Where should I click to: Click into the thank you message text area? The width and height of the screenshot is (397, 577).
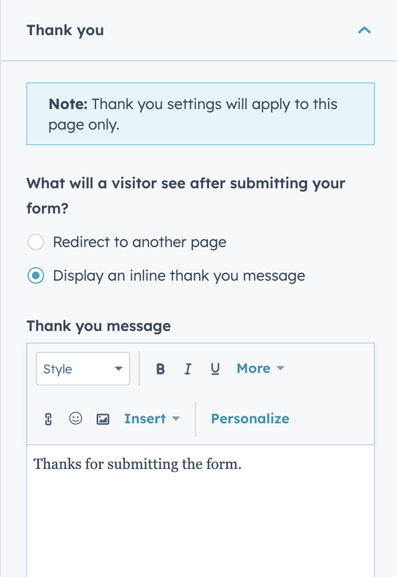[x=201, y=511]
